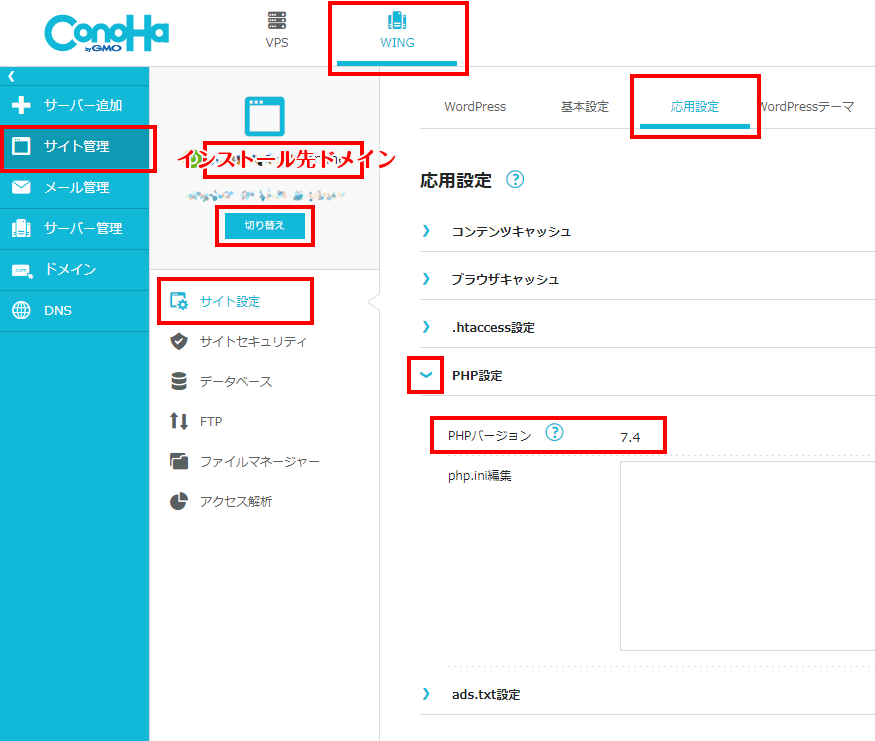Switch to the 基本設定 tab
The width and height of the screenshot is (875, 741).
(584, 107)
